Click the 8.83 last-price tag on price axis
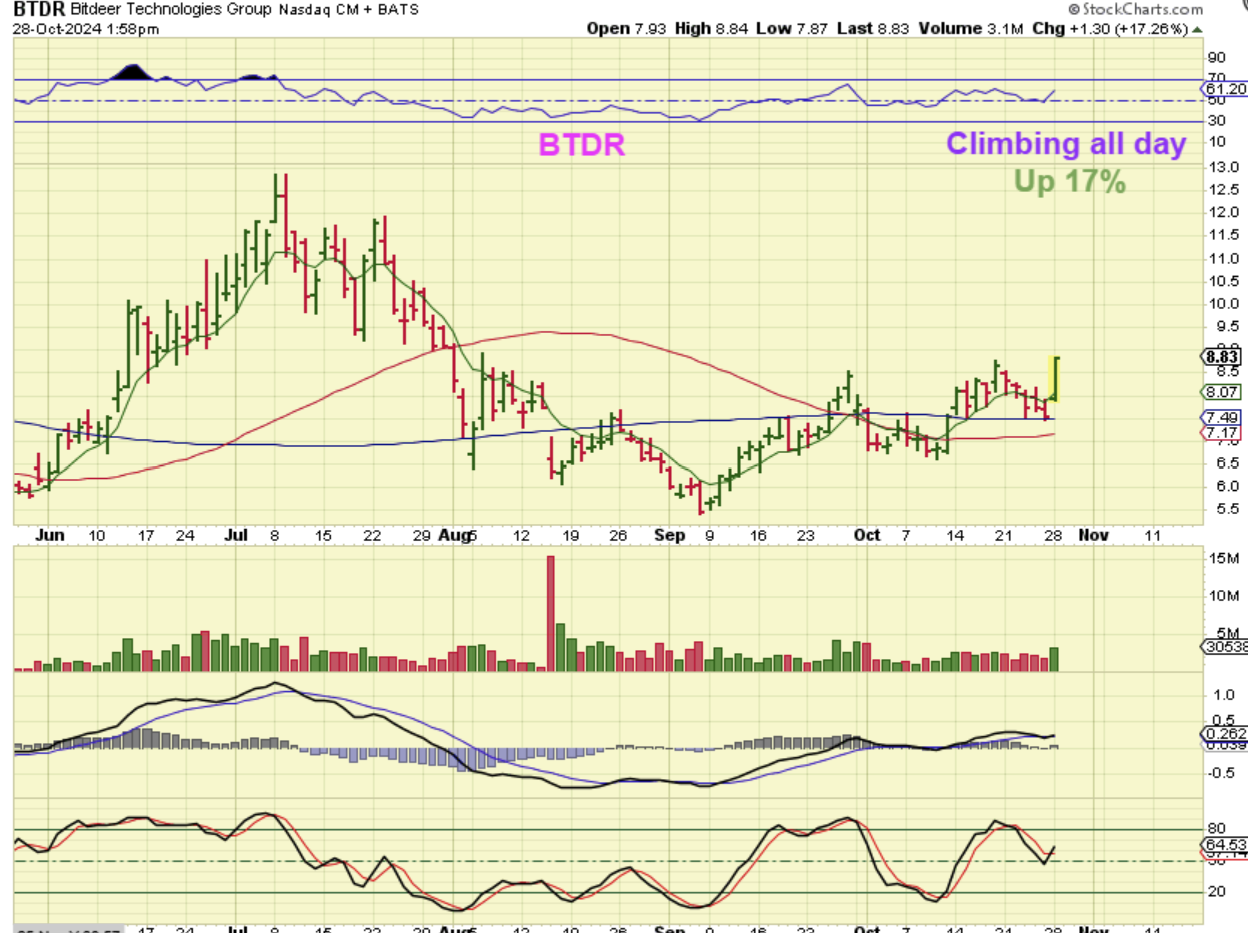The width and height of the screenshot is (1248, 933). 1220,356
